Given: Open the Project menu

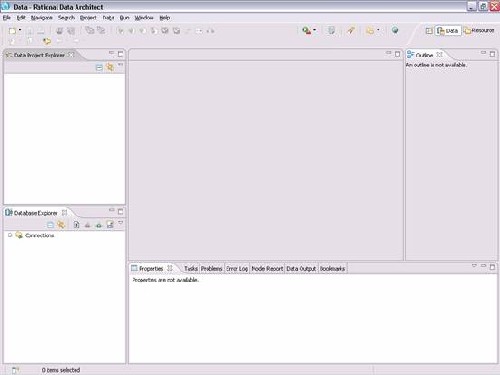Looking at the screenshot, I should [x=88, y=18].
